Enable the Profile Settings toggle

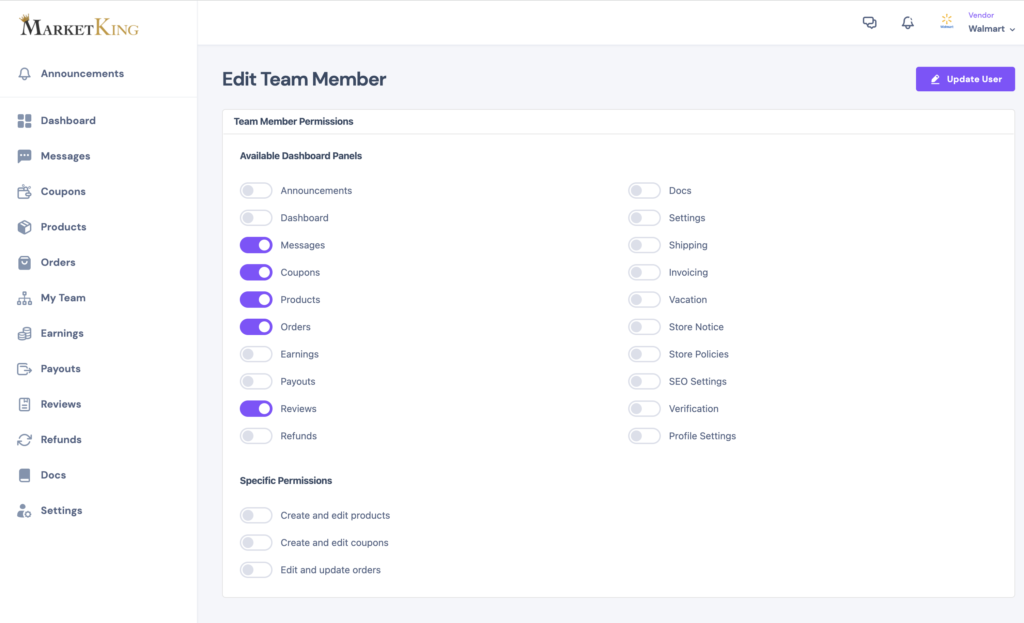(x=645, y=436)
